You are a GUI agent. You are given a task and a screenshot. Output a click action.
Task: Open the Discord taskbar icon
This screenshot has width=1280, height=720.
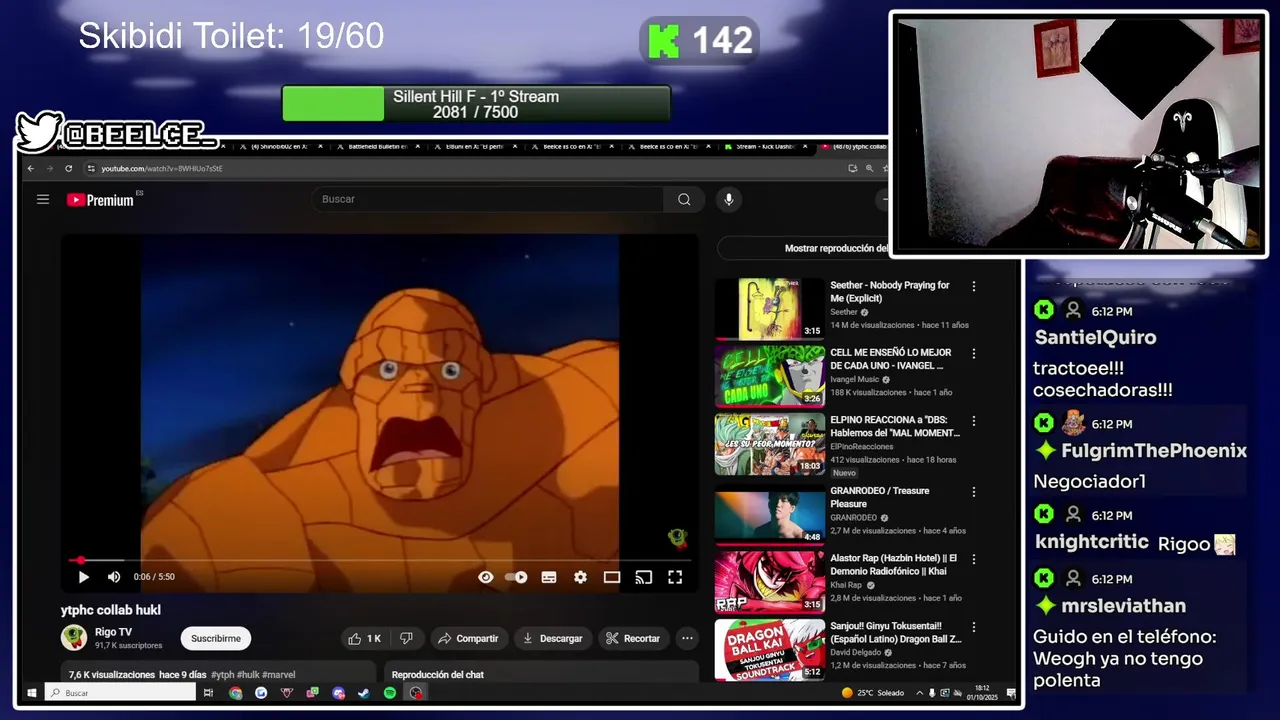point(338,693)
